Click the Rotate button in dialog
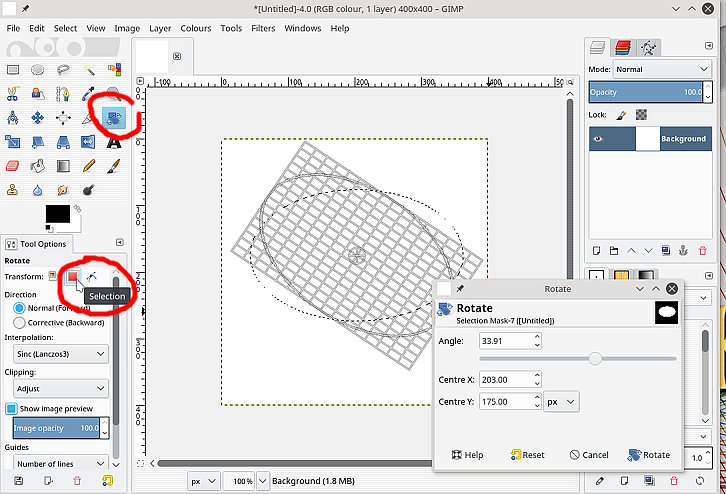This screenshot has width=726, height=494. [648, 454]
